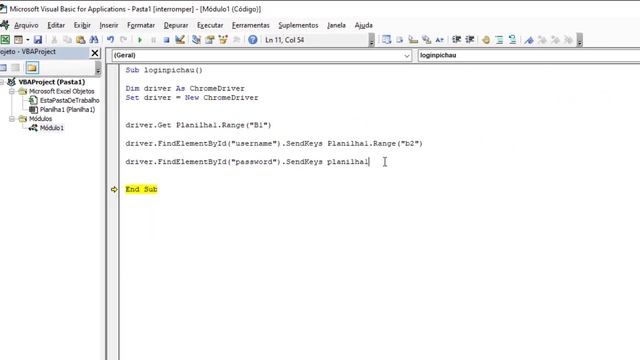Click the Insert UserForm toolbar icon
The image size is (640, 360).
point(18,40)
